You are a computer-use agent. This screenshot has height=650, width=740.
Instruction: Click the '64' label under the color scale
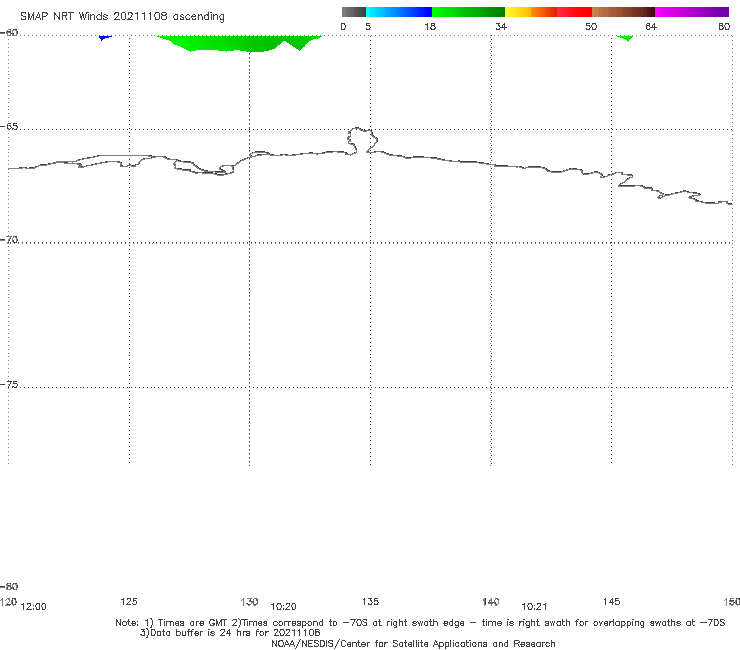pos(651,26)
